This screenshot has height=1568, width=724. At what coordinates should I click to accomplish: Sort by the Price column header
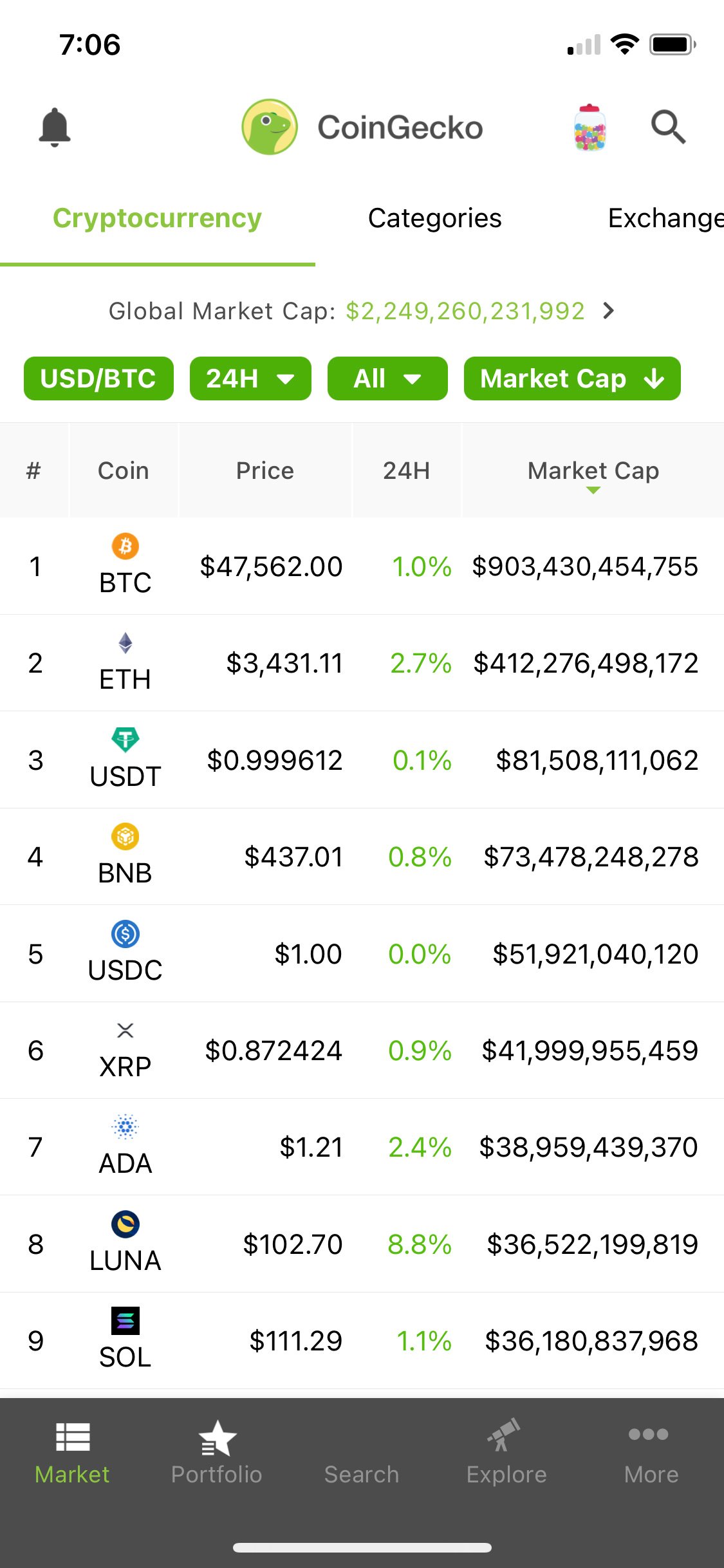pyautogui.click(x=265, y=471)
